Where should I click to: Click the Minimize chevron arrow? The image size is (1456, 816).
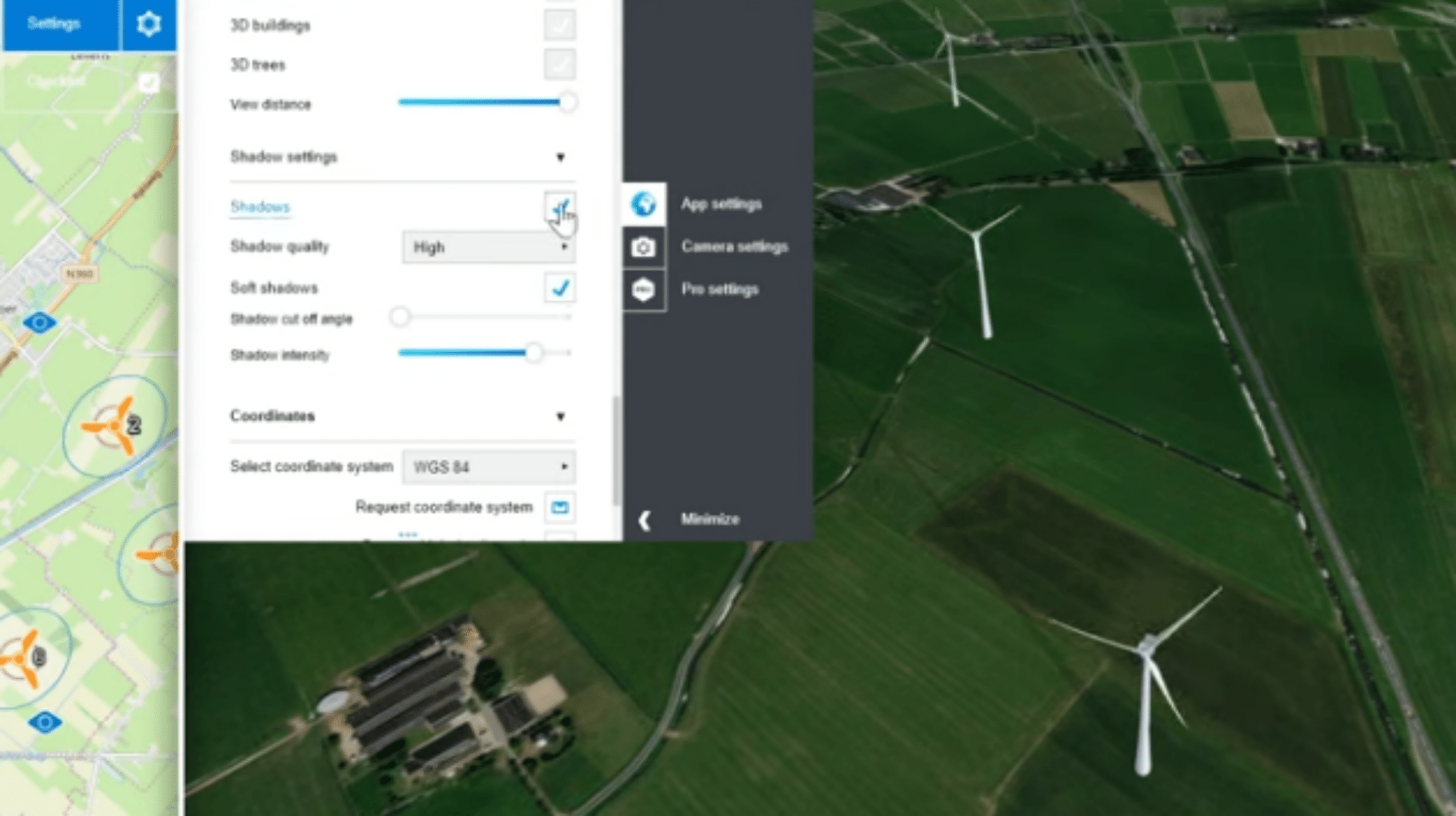pos(645,520)
